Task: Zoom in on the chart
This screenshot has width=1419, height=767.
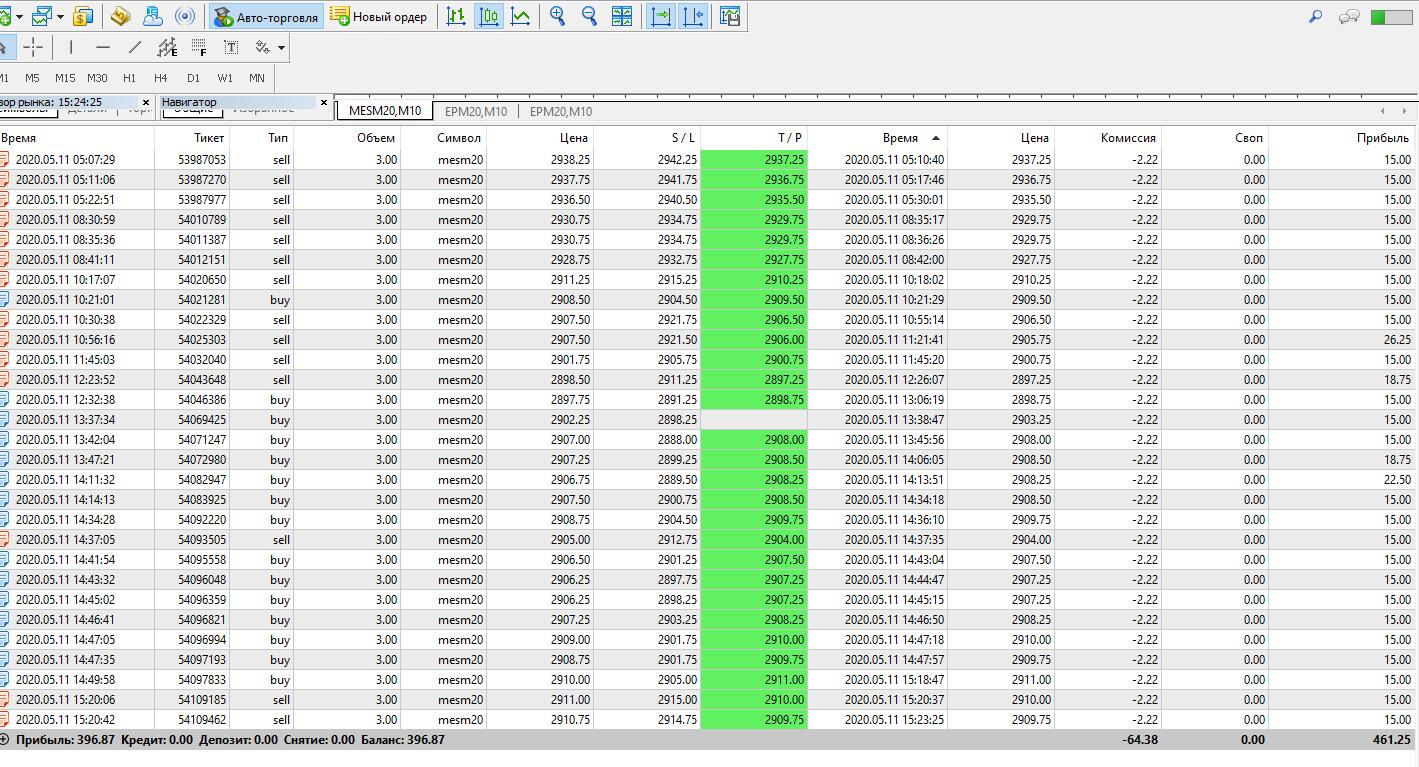Action: pyautogui.click(x=557, y=16)
